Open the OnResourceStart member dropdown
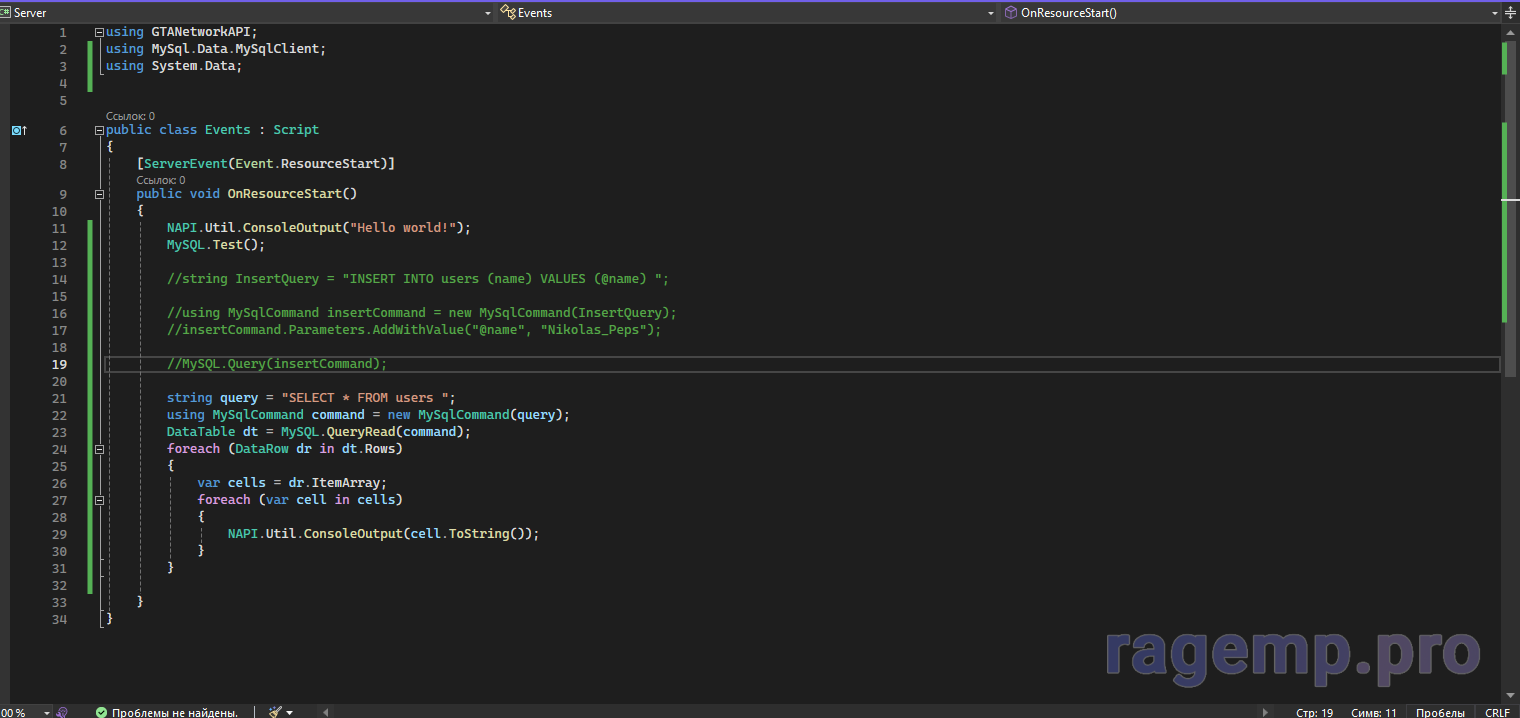Viewport: 1520px width, 718px height. click(1495, 13)
